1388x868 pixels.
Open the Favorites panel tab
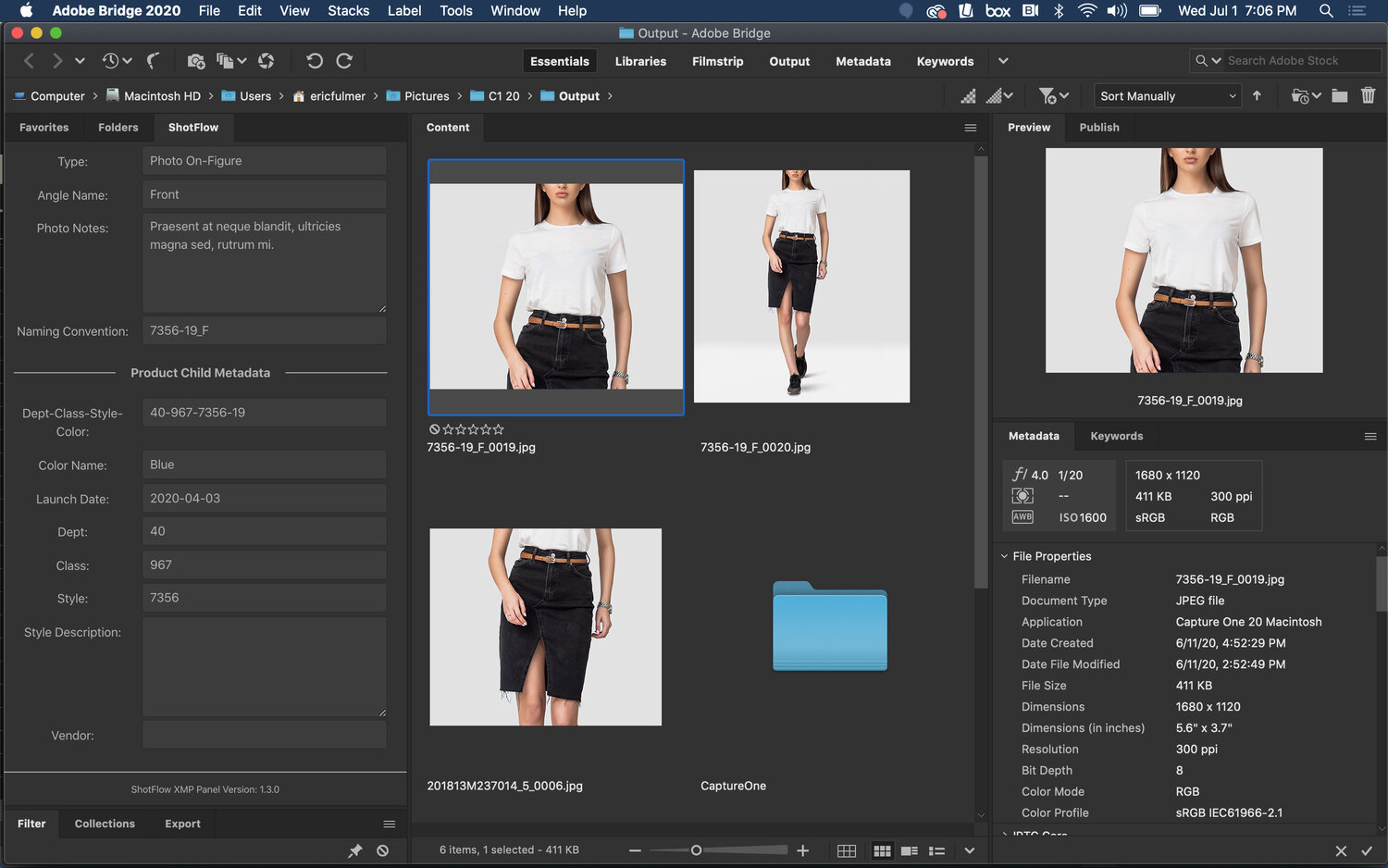point(44,128)
